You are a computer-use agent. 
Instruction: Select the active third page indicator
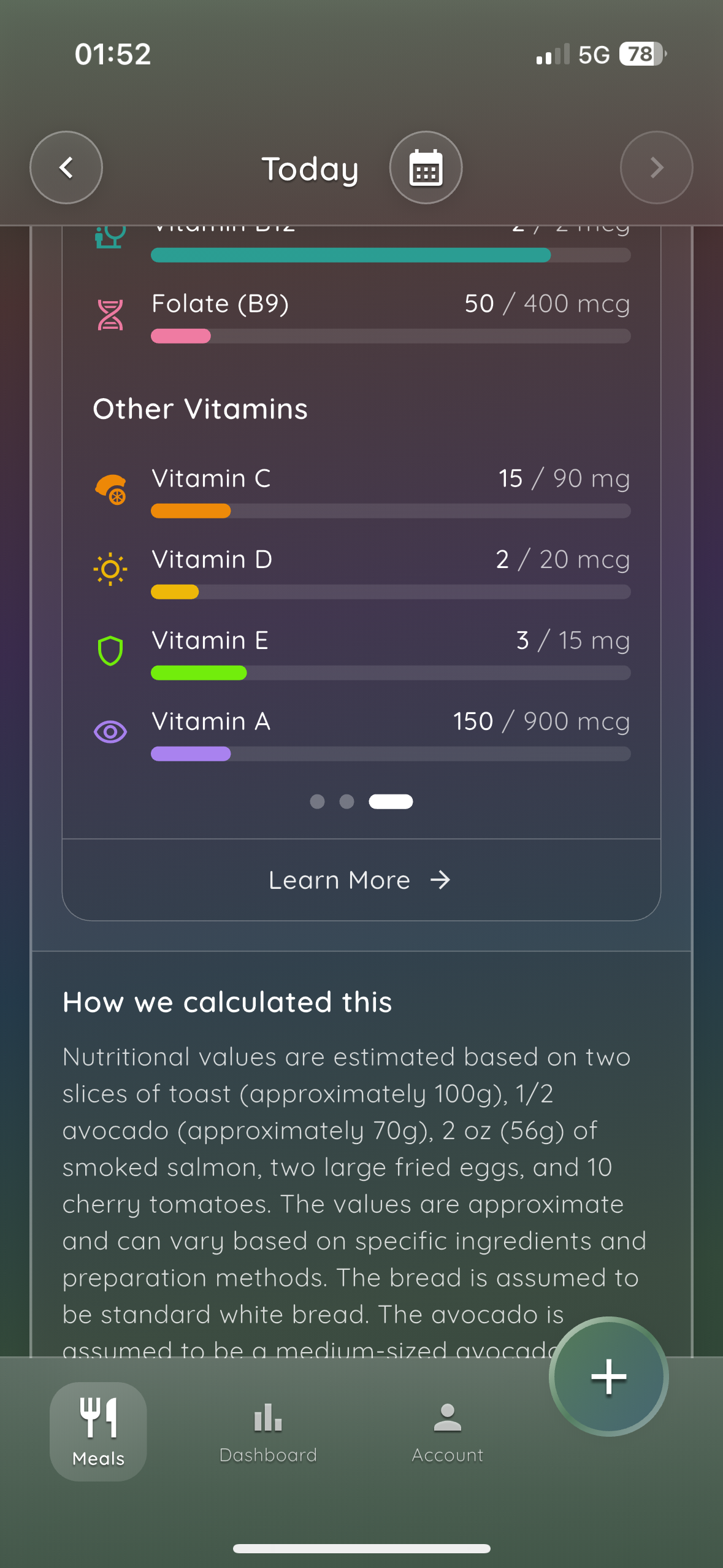tap(391, 802)
